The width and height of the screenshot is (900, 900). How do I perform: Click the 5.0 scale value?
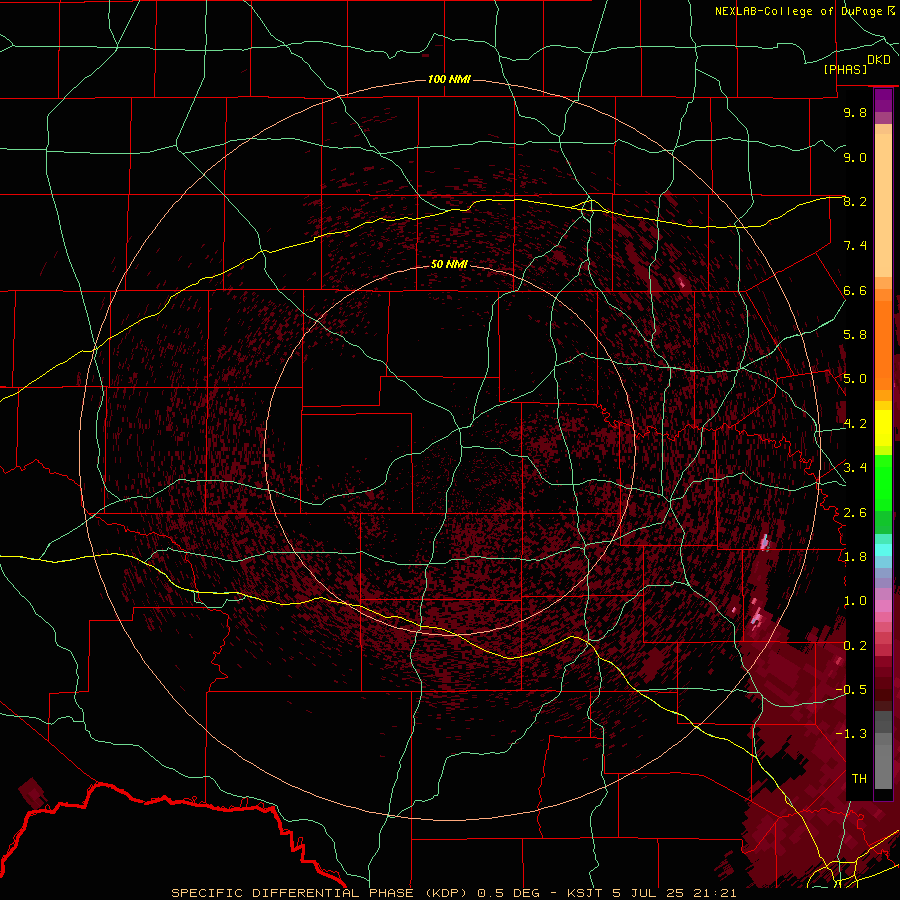(855, 379)
